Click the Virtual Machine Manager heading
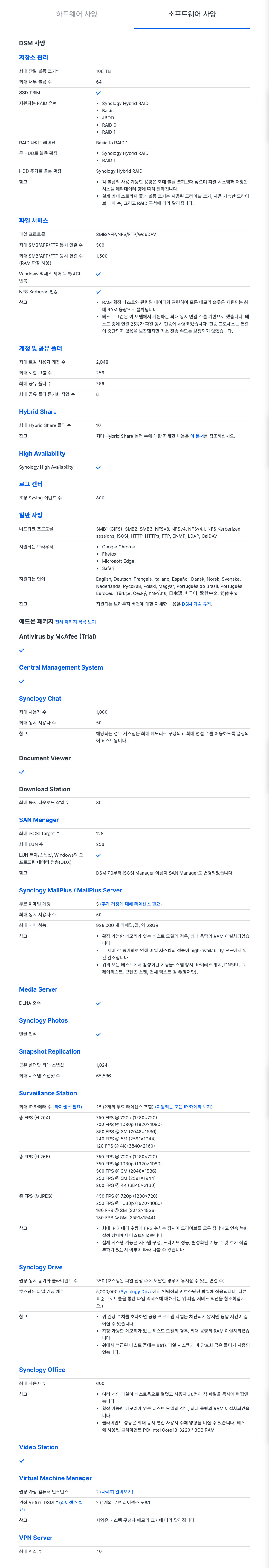 pos(56,1478)
